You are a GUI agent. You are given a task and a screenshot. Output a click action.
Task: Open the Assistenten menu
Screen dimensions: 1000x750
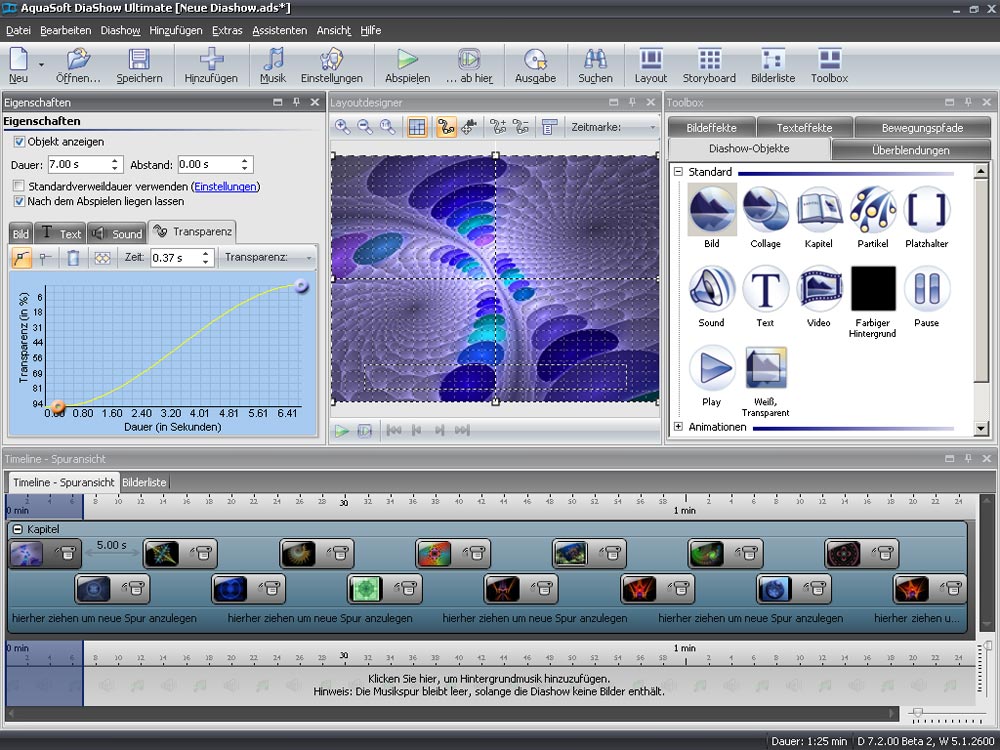[279, 31]
